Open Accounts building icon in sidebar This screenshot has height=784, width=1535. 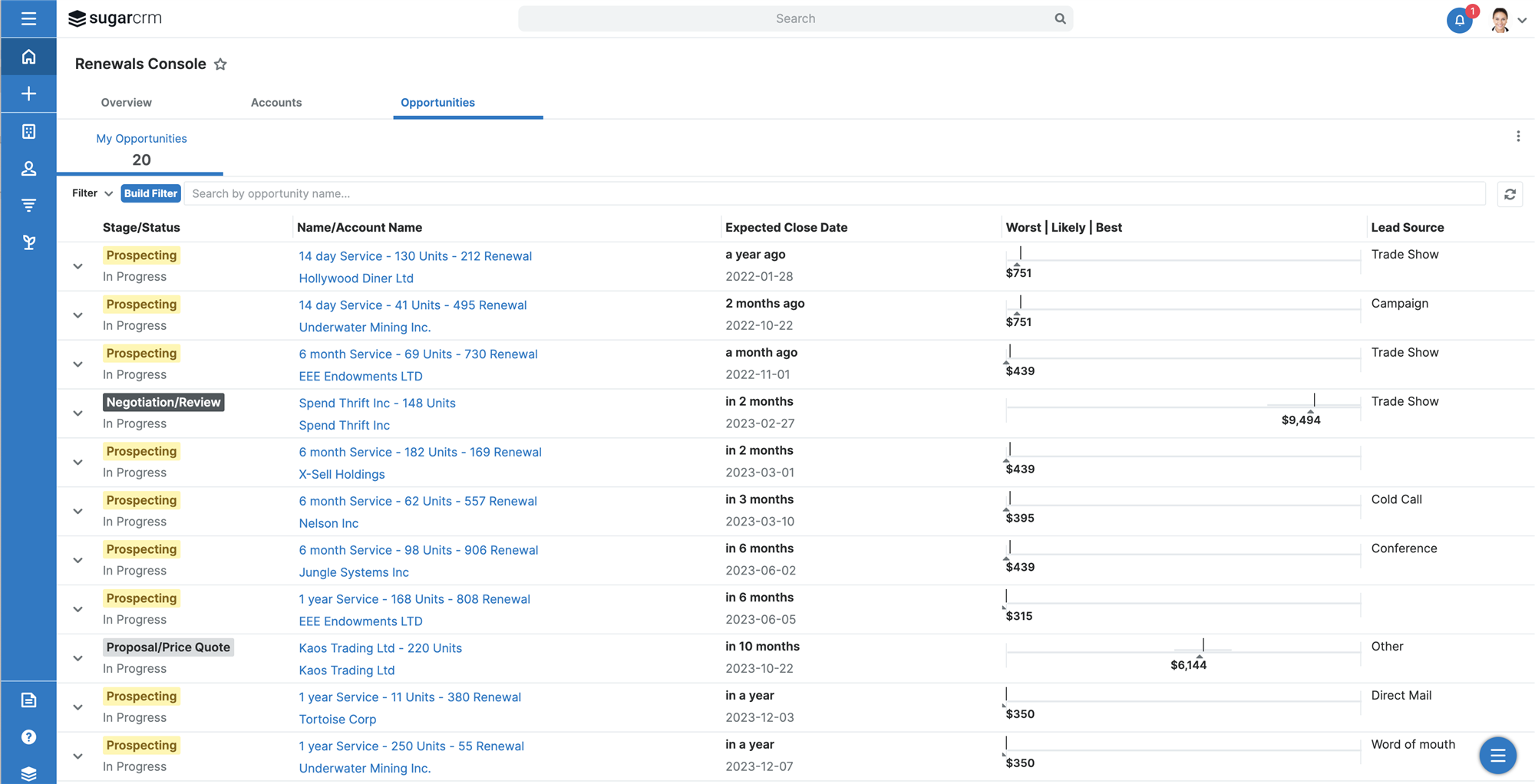tap(28, 131)
